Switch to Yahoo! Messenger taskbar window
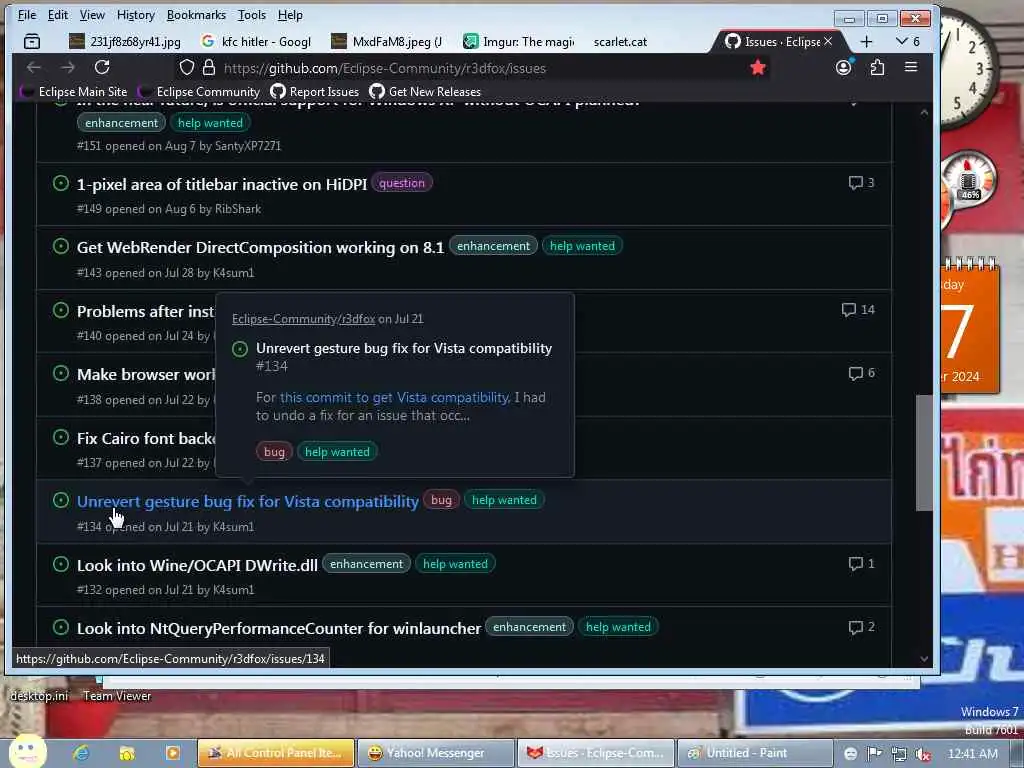 click(x=436, y=753)
